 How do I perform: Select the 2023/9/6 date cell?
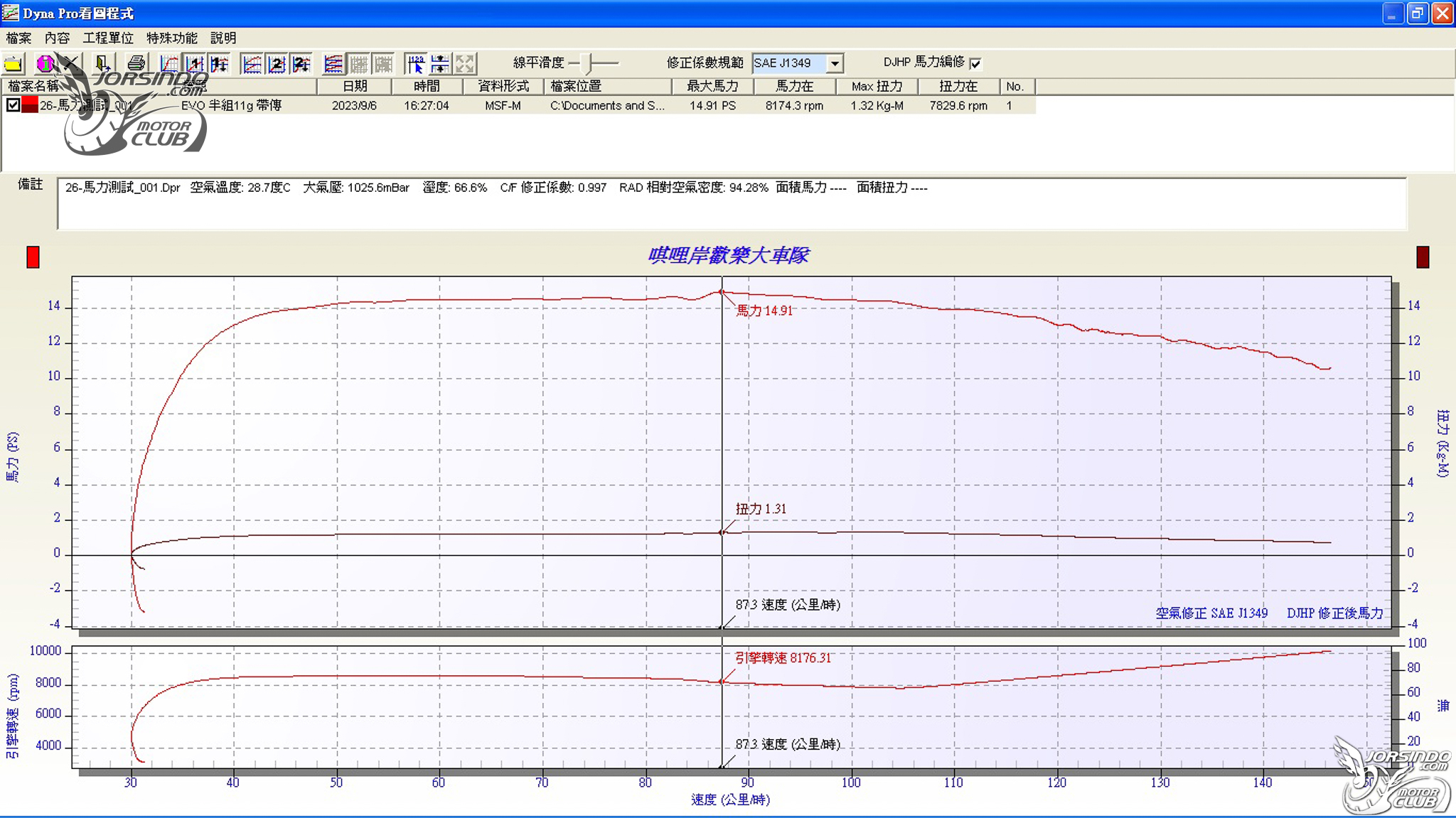tap(354, 105)
